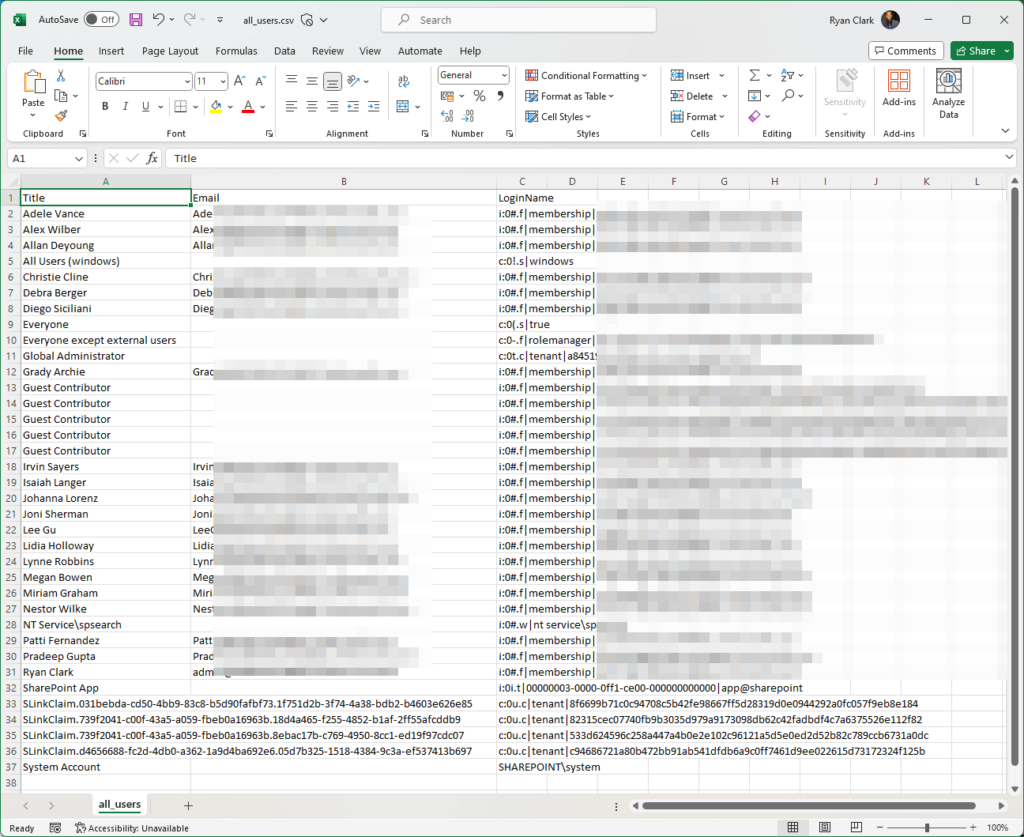This screenshot has height=837, width=1024.
Task: Click the Fill down icon
Action: click(754, 95)
